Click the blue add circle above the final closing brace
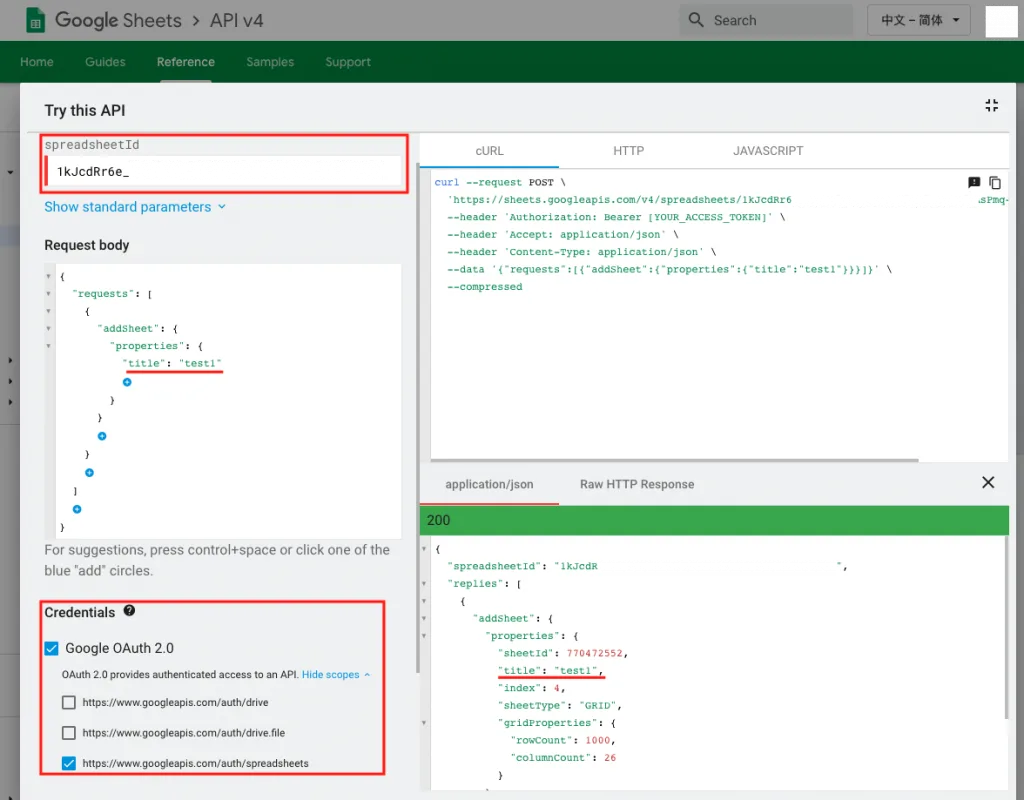 point(77,509)
